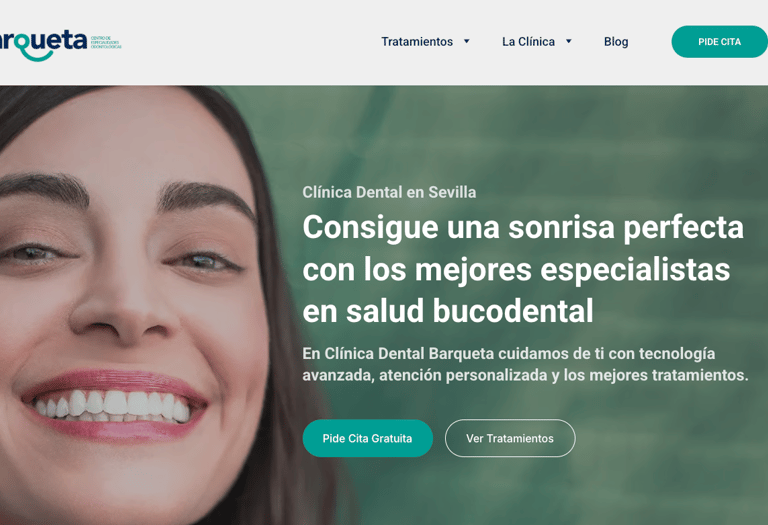The width and height of the screenshot is (768, 525).
Task: Open the La Clínica menu item
Action: pyautogui.click(x=528, y=42)
